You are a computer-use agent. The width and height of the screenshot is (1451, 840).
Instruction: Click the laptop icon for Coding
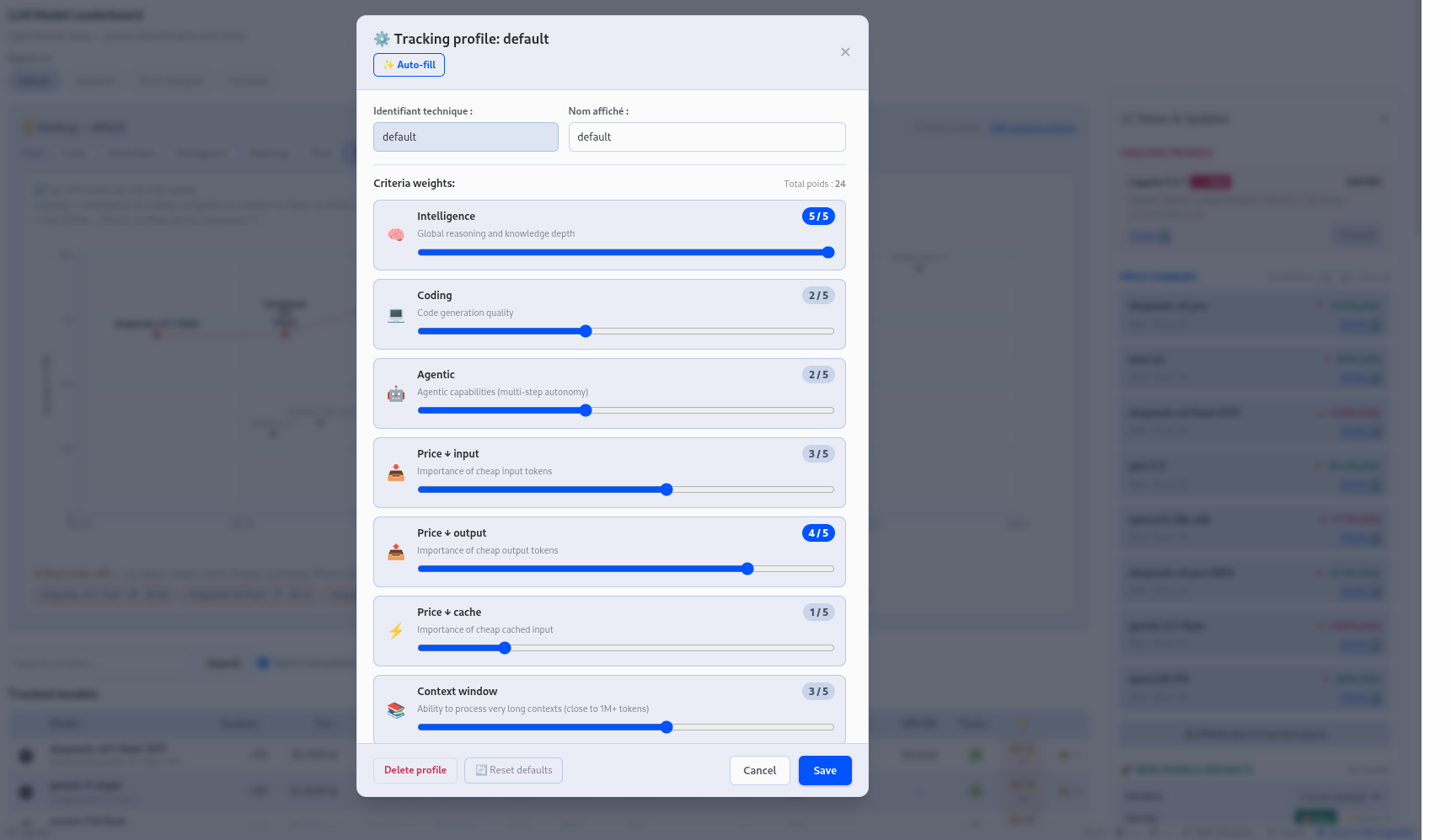coord(396,314)
